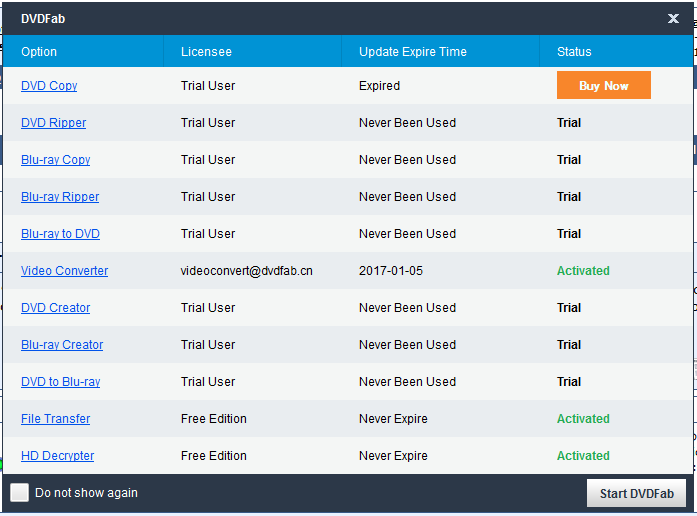The image size is (697, 516).
Task: Open the Video Converter link
Action: [x=64, y=271]
